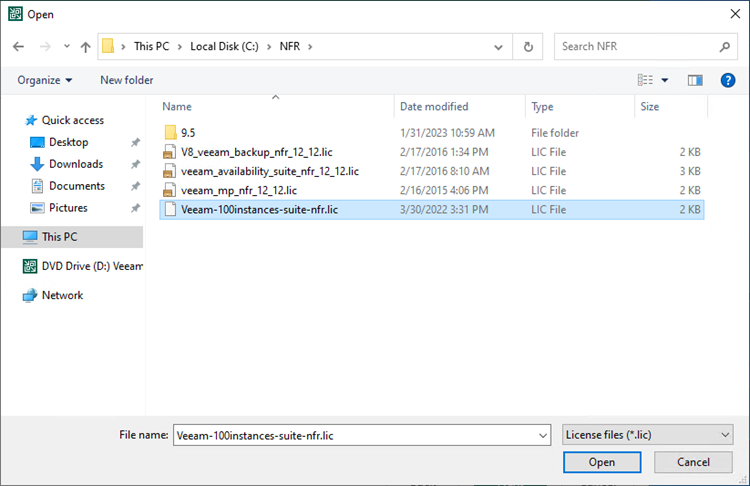Open the DVD Drive (D:) Veeam
The width and height of the screenshot is (750, 486).
82,266
